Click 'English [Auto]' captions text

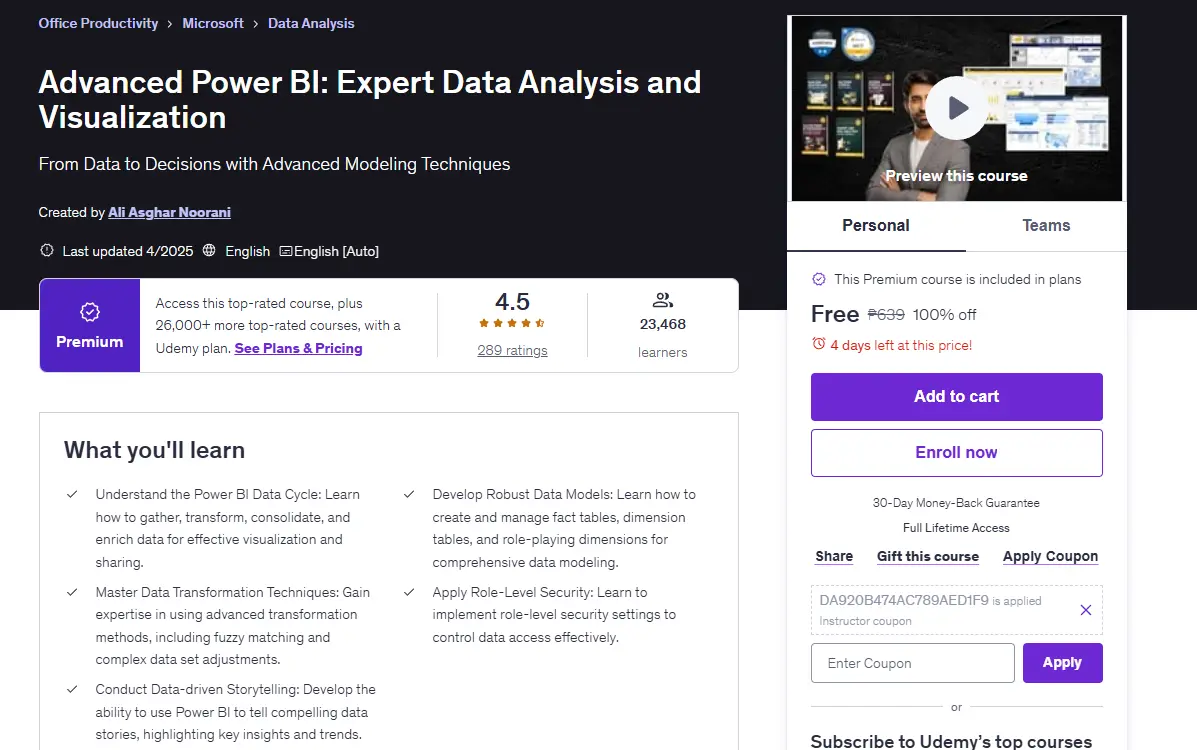tap(336, 251)
